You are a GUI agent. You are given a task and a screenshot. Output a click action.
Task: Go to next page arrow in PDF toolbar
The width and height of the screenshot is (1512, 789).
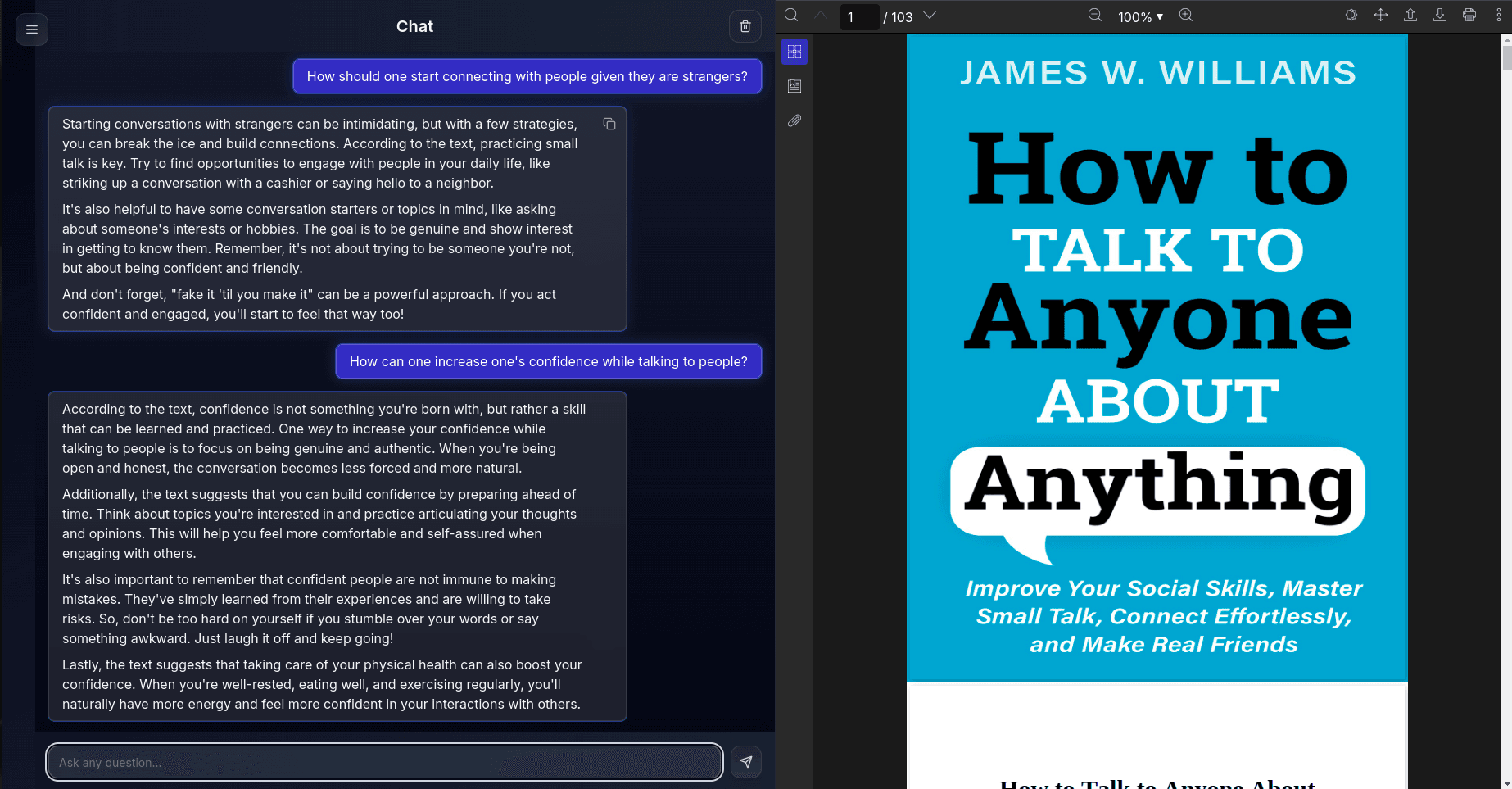930,16
